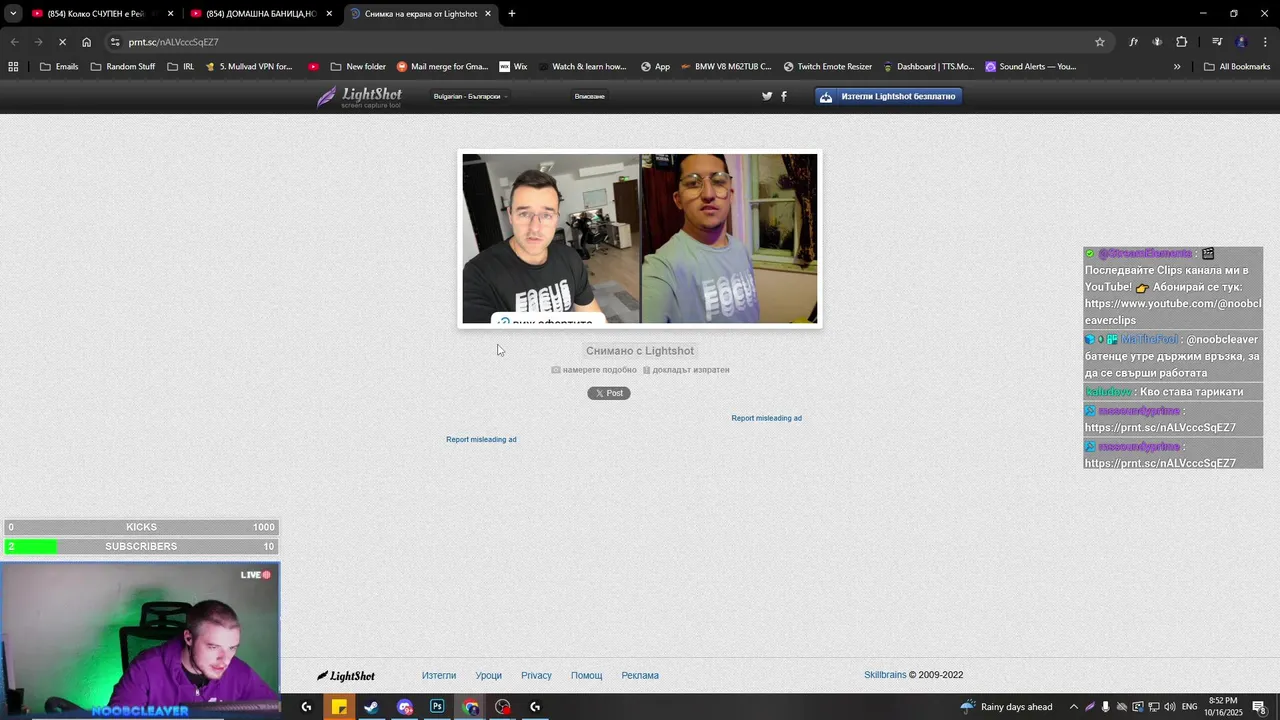Open the Twitch Emote Resizer bookmark
The image size is (1280, 720).
(828, 67)
